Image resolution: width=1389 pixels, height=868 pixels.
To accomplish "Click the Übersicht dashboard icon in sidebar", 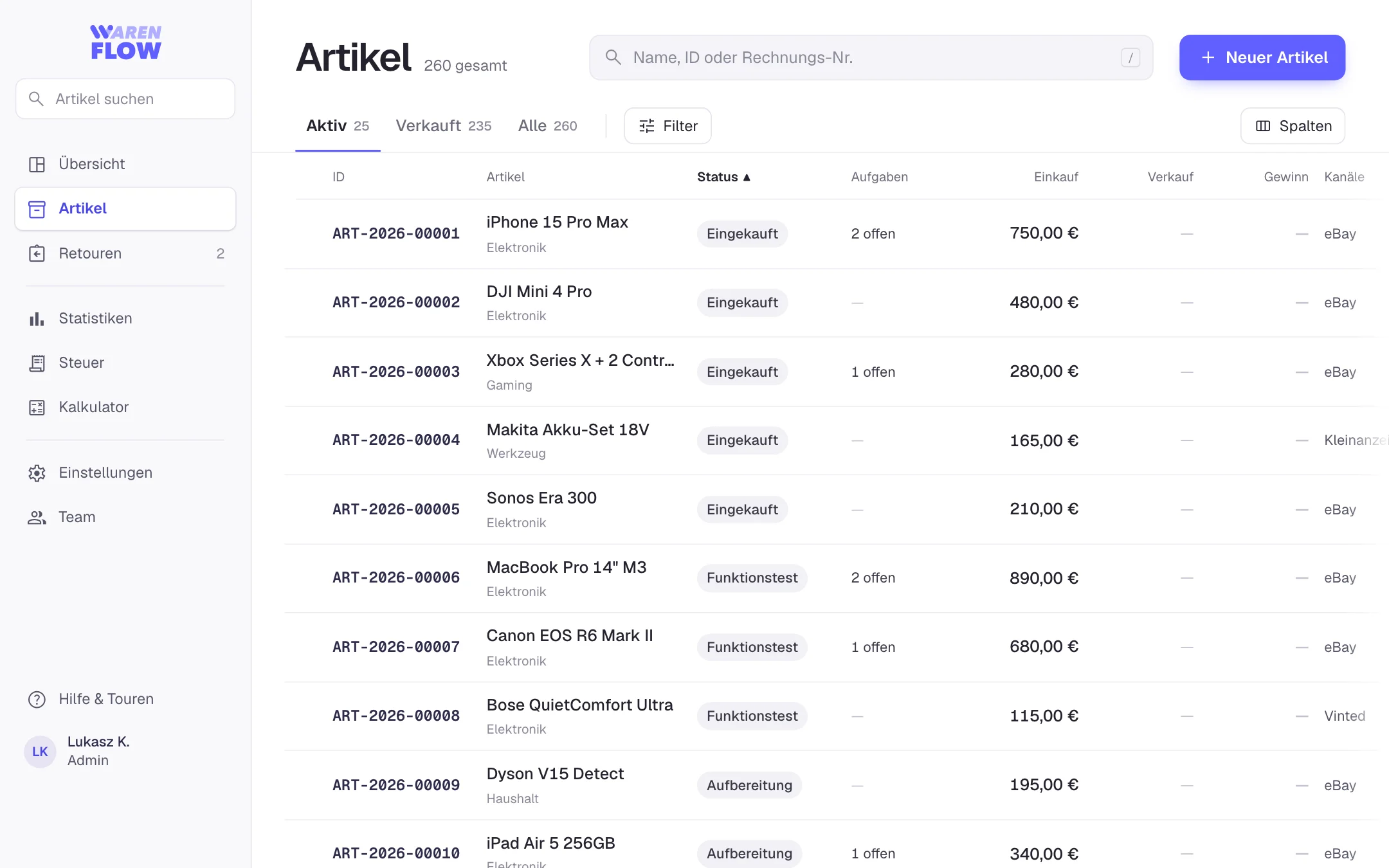I will (x=37, y=165).
